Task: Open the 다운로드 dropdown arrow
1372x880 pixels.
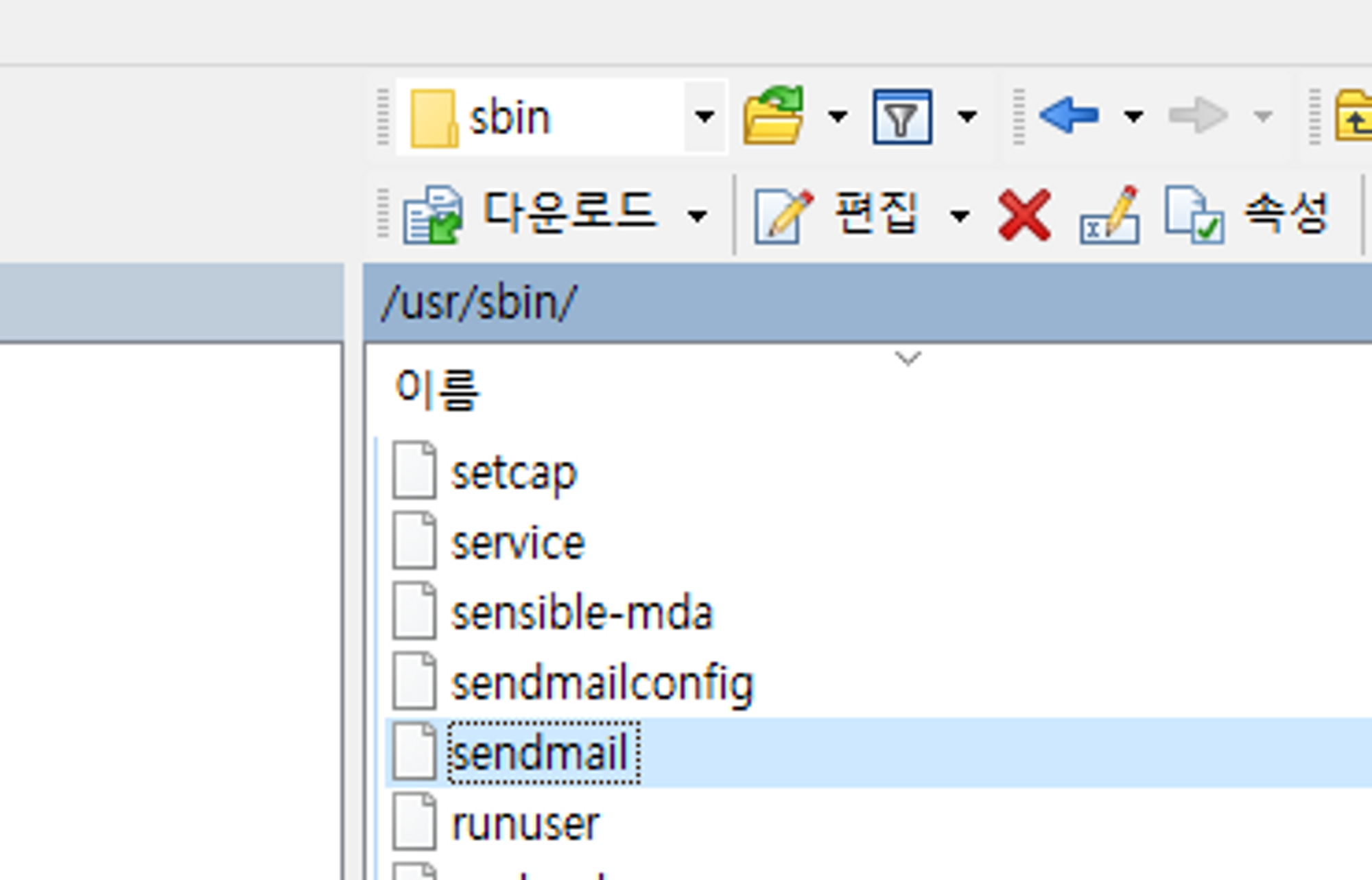Action: pyautogui.click(x=698, y=217)
